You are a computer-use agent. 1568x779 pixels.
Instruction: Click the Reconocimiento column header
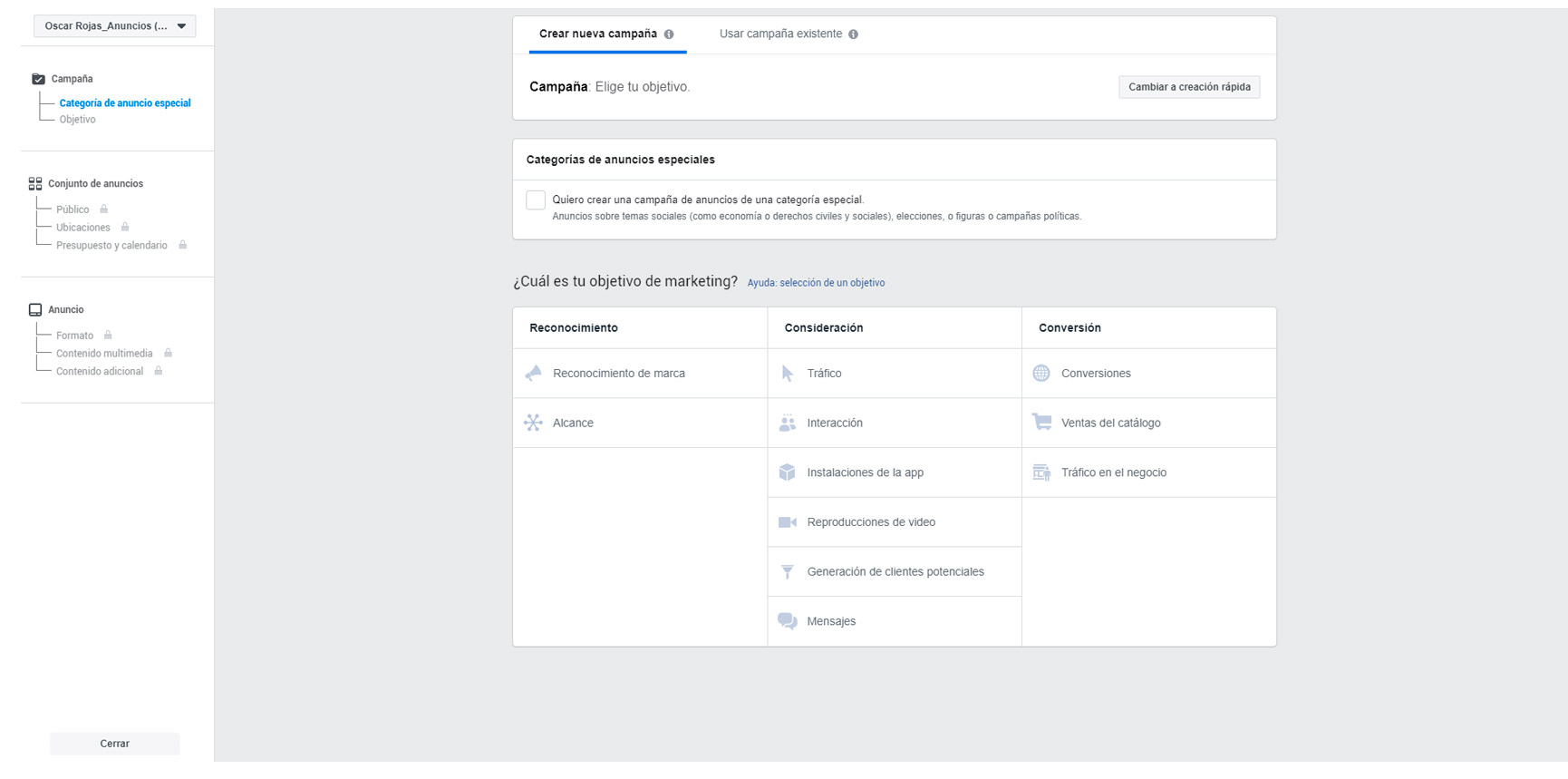[574, 328]
